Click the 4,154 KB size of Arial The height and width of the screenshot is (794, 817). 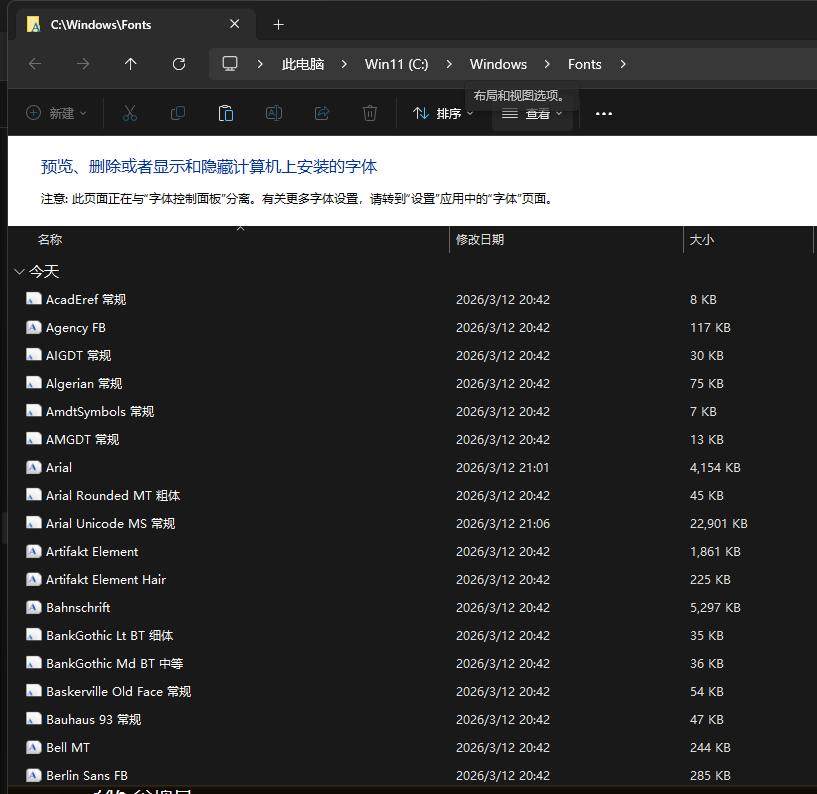715,467
